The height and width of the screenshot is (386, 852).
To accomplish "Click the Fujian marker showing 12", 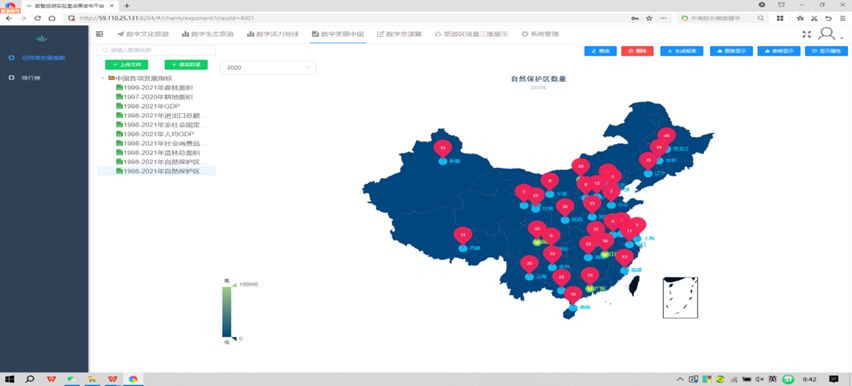I will click(x=624, y=258).
